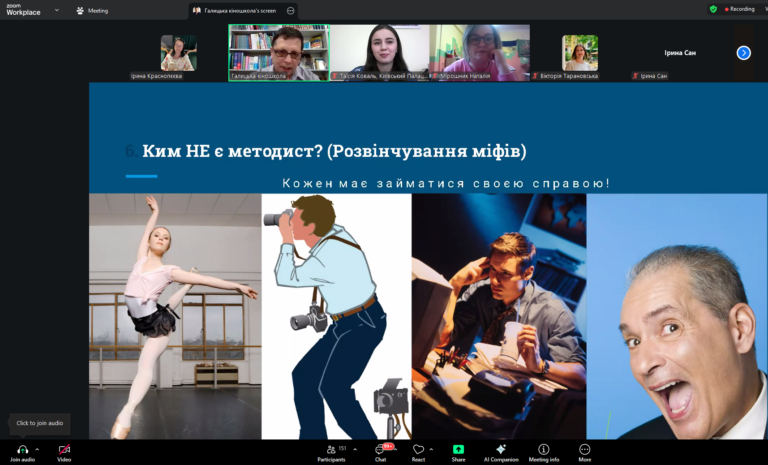
Task: Select Галицька кіношкола speaker video
Action: (x=279, y=53)
